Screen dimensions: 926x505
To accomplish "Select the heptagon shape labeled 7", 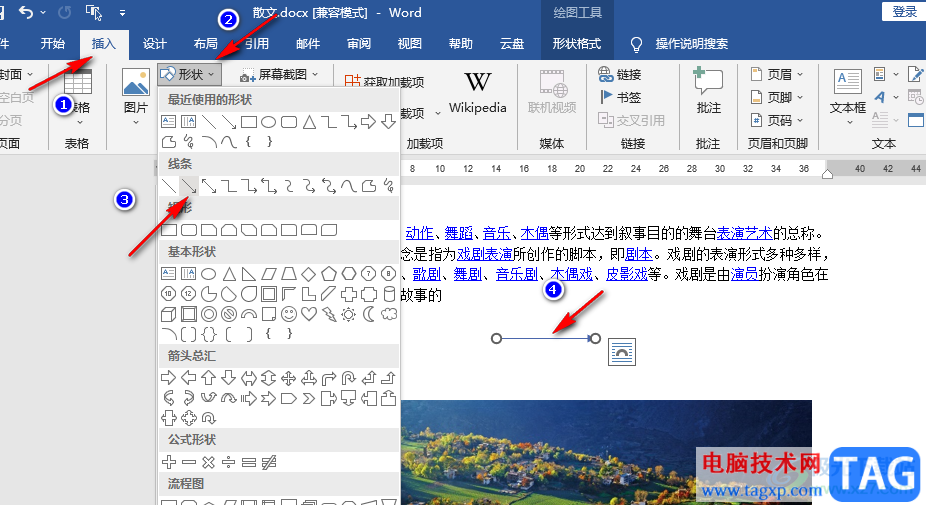I will [x=369, y=273].
